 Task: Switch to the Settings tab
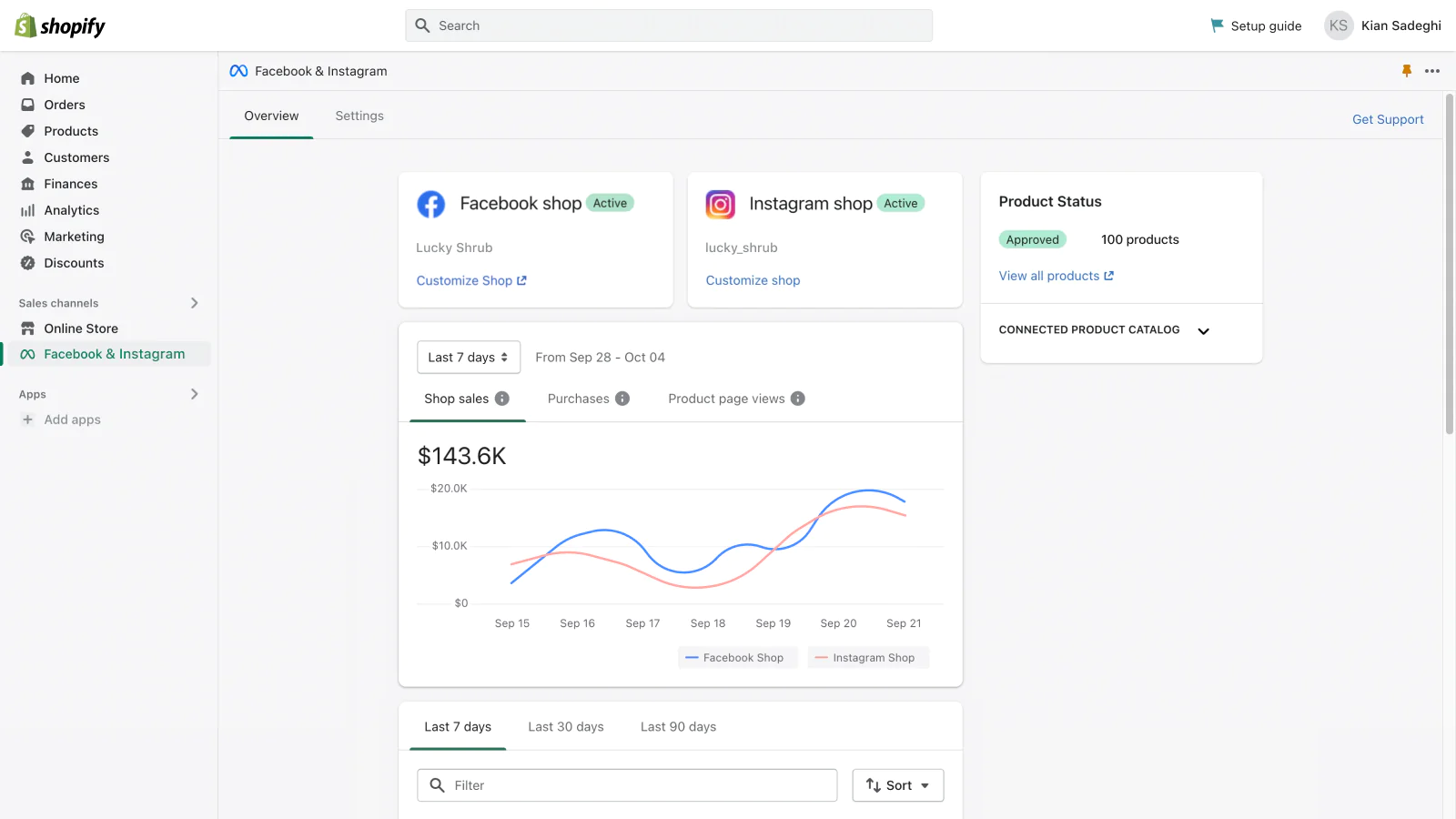click(x=359, y=116)
